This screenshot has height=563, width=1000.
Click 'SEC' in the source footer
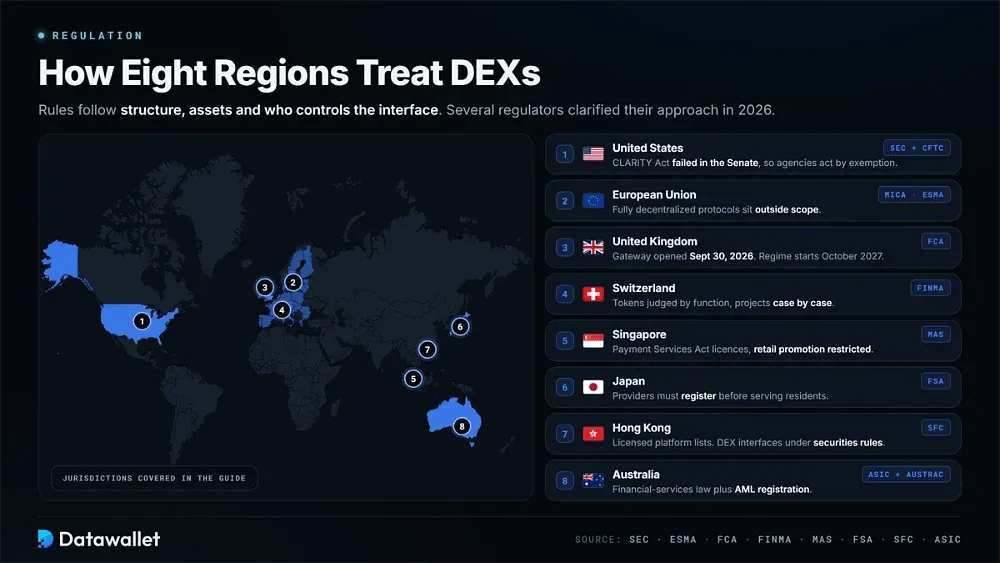click(639, 539)
